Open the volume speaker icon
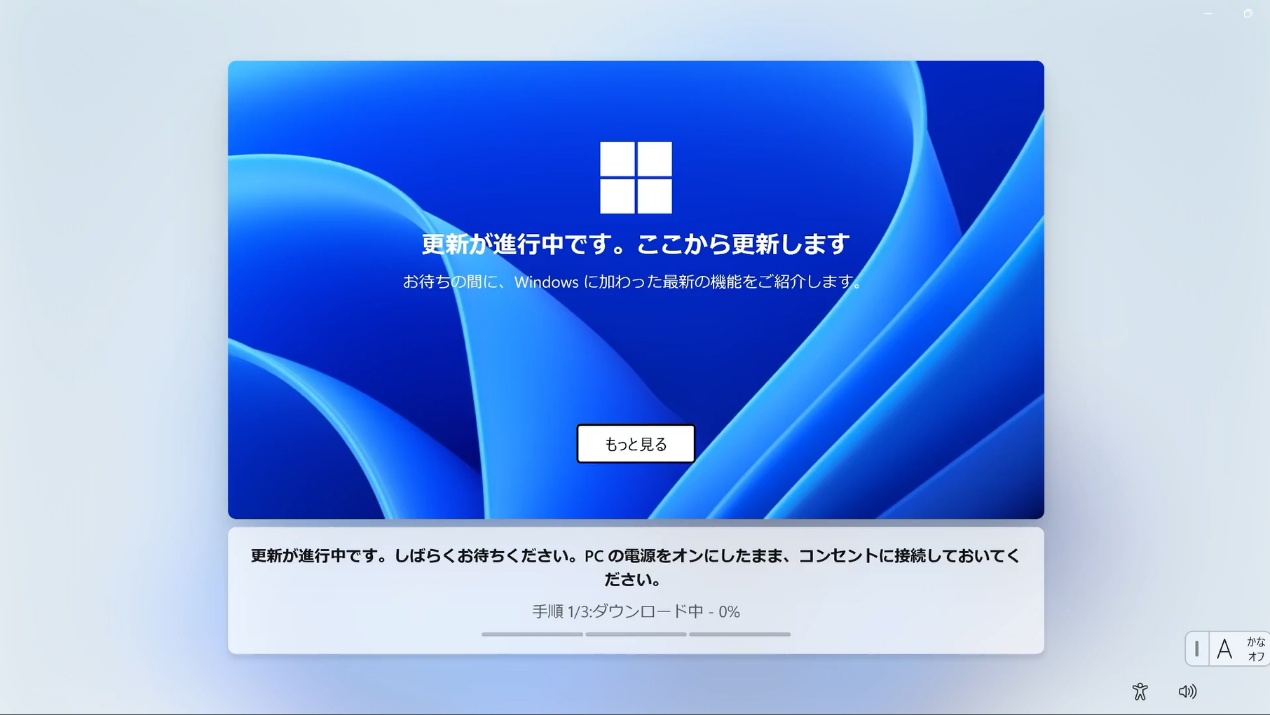The image size is (1270, 715). 1187,691
